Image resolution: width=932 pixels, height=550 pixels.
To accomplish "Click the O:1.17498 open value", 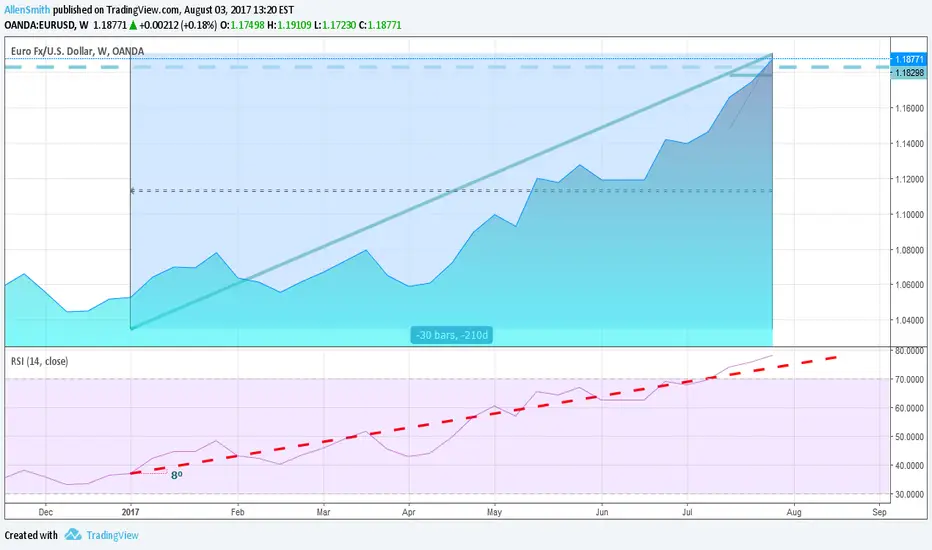I will [242, 25].
